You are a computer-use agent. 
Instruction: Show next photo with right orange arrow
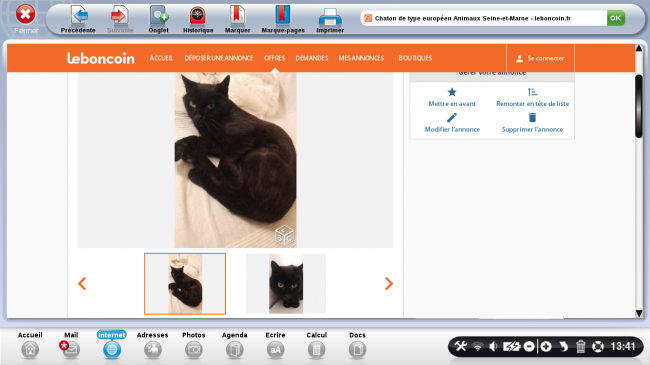click(x=389, y=284)
